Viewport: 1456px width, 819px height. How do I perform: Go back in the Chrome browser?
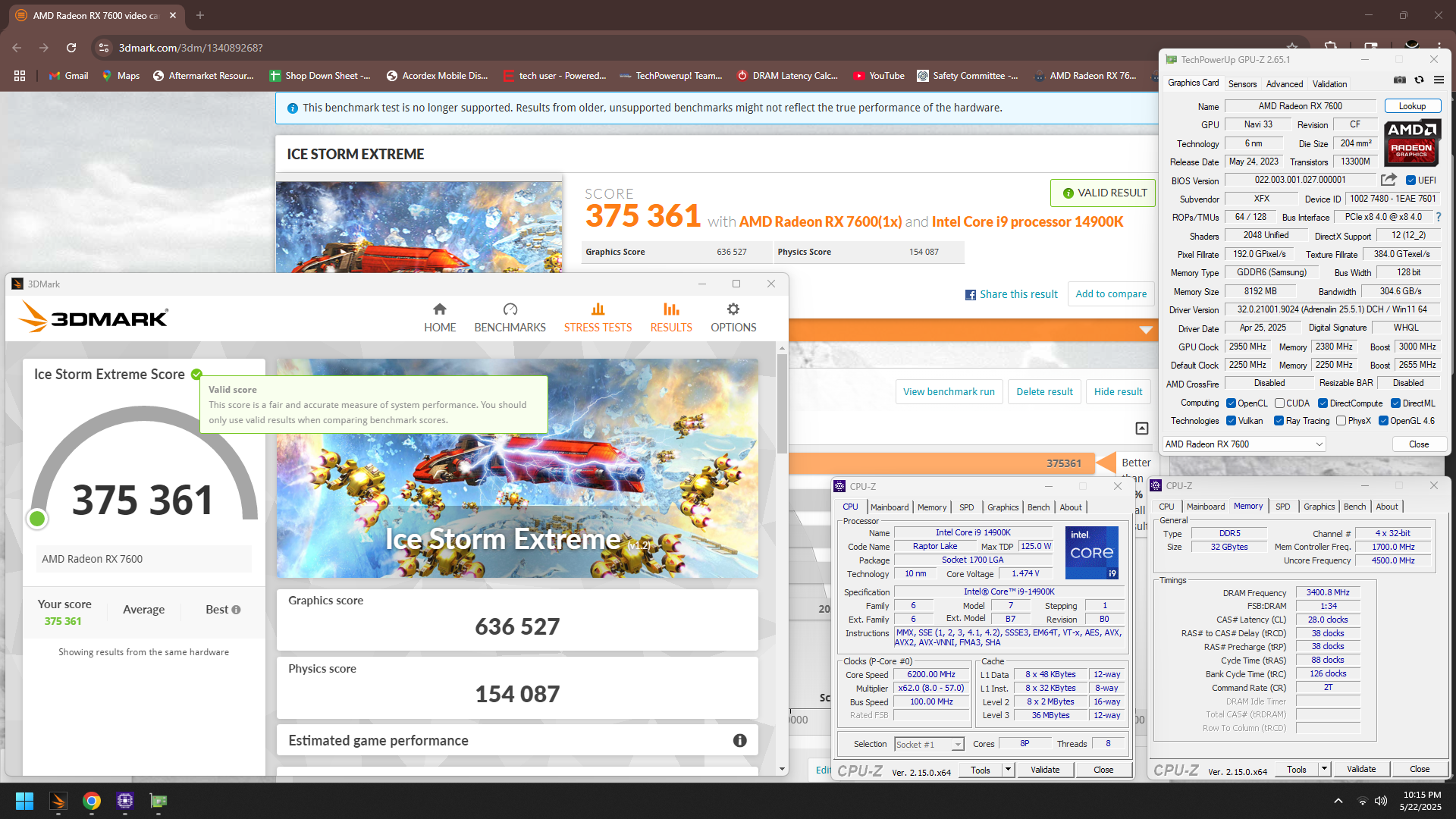coord(17,48)
